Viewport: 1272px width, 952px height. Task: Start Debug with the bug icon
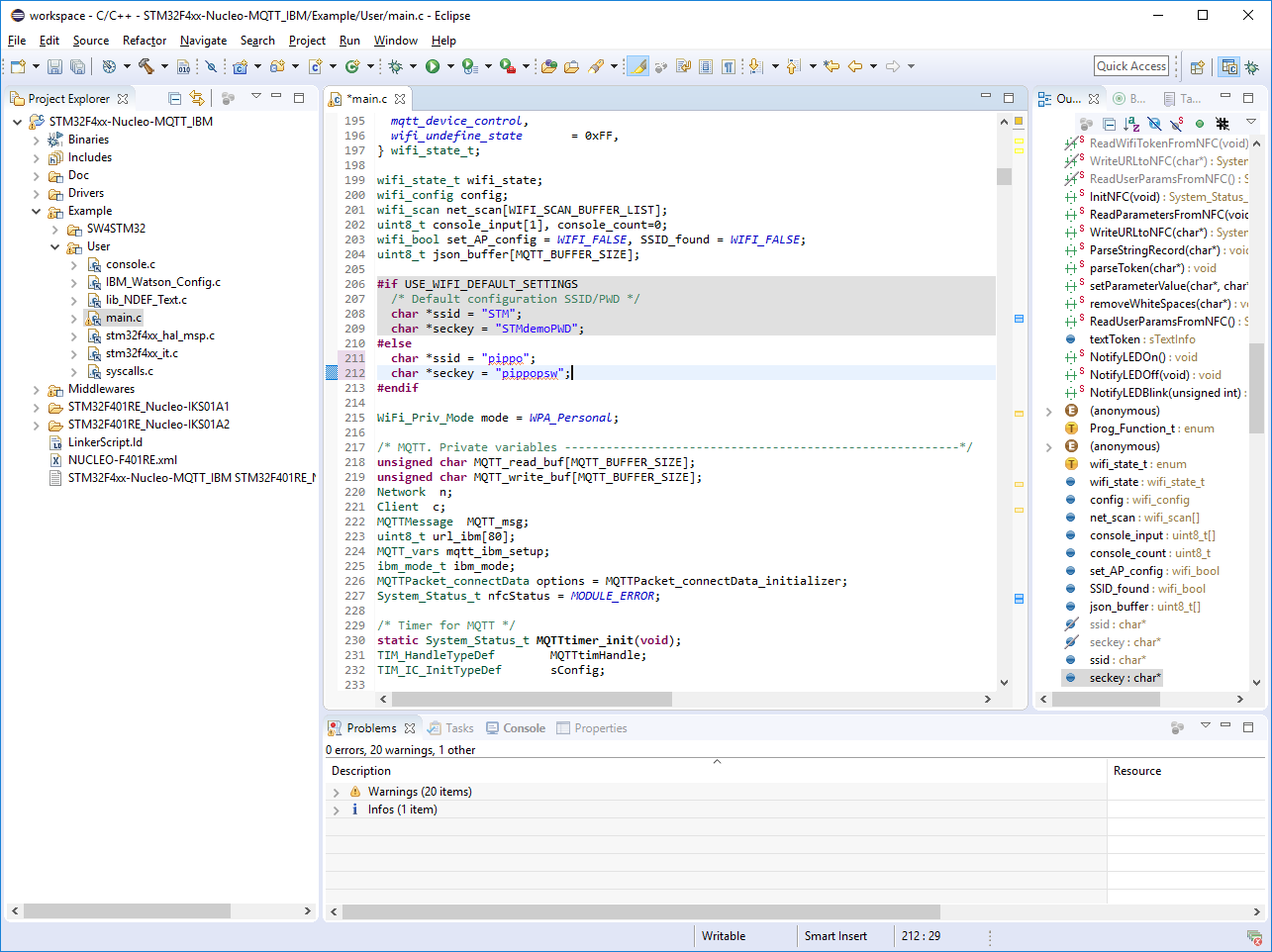point(395,66)
